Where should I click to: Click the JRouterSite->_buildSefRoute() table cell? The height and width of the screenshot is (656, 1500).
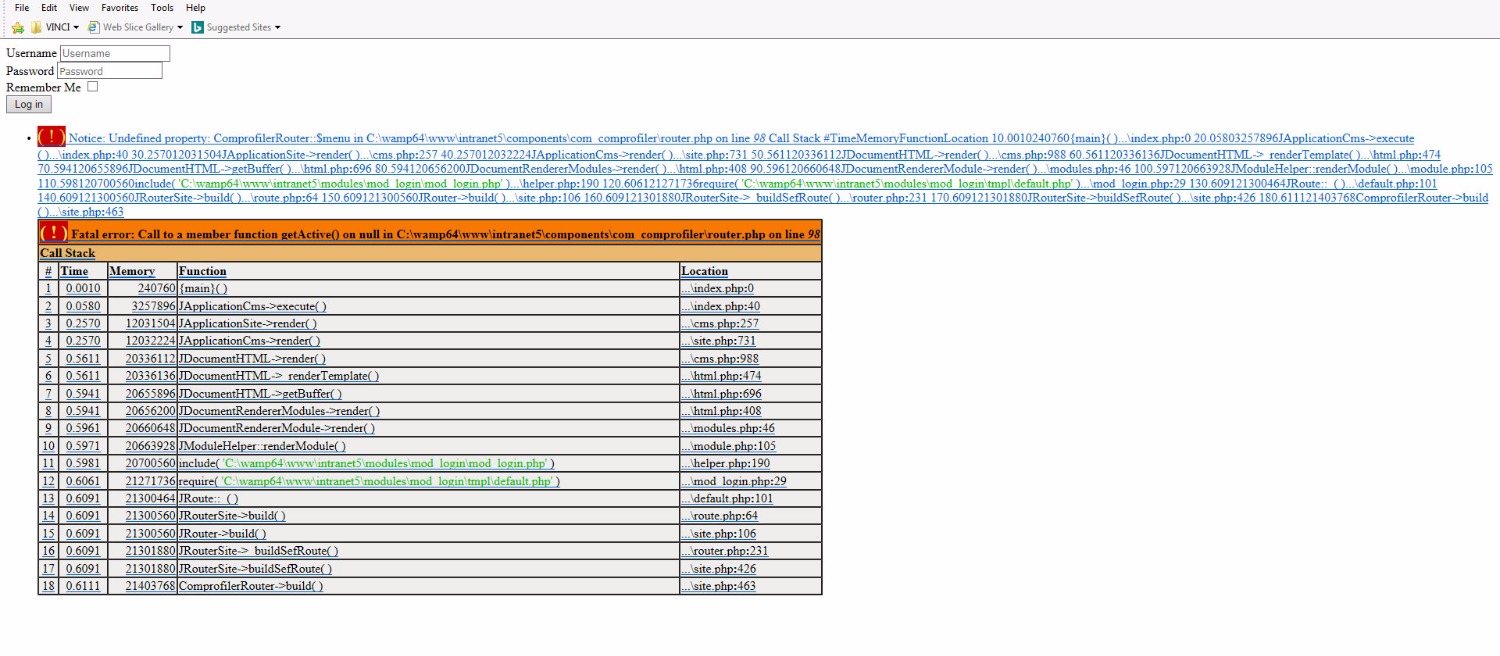tap(428, 551)
